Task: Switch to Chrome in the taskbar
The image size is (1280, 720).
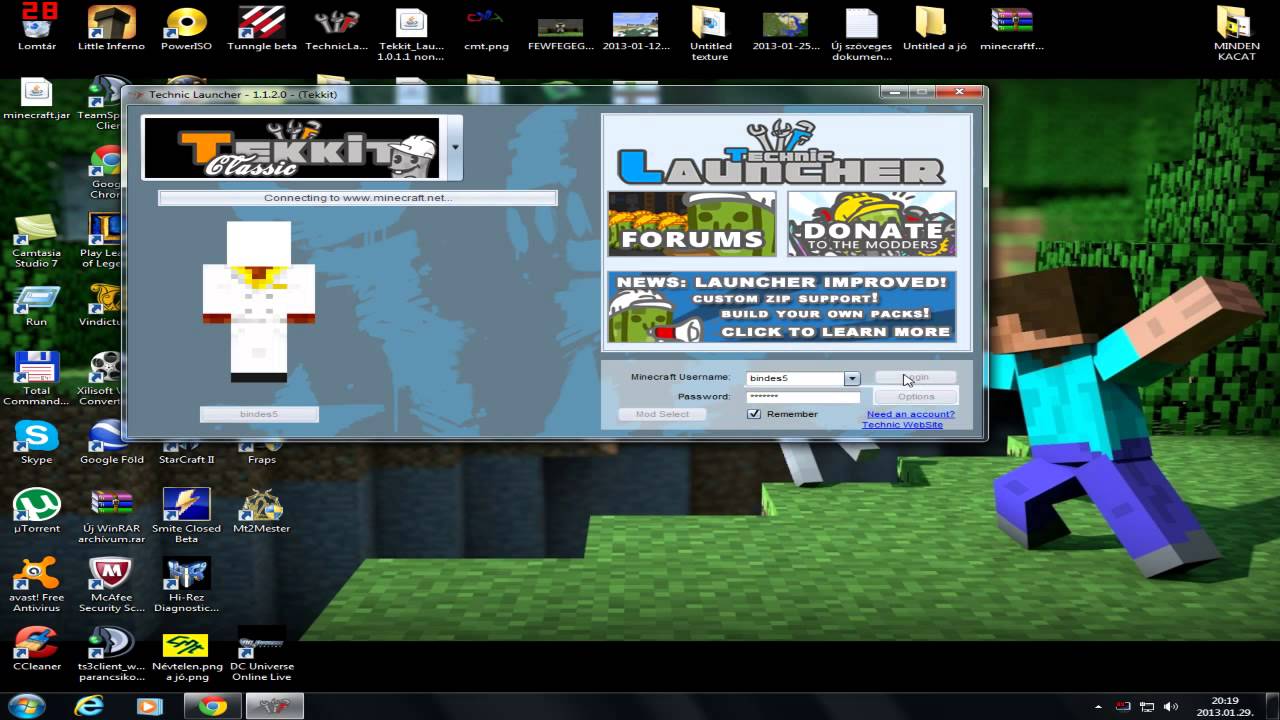Action: point(212,706)
